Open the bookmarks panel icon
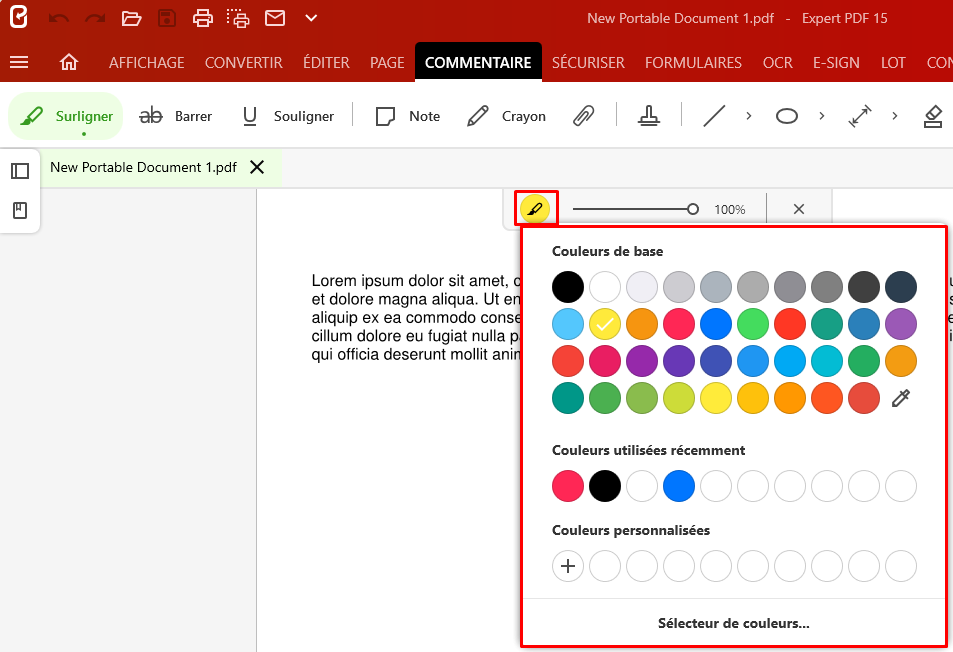Viewport: 953px width, 652px height. 20,210
